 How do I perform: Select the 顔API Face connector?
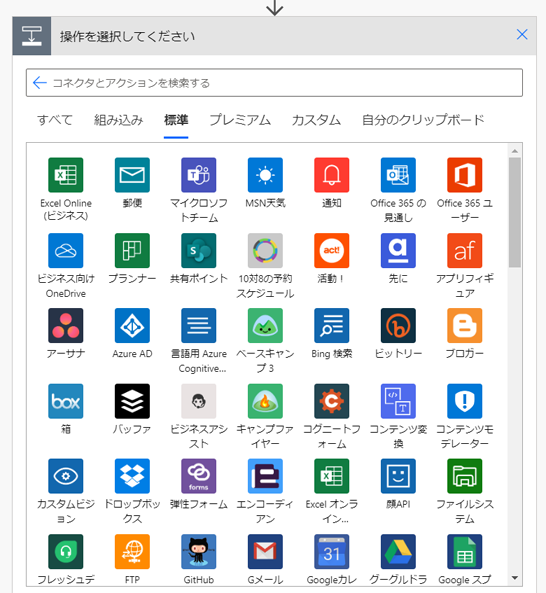tap(398, 476)
